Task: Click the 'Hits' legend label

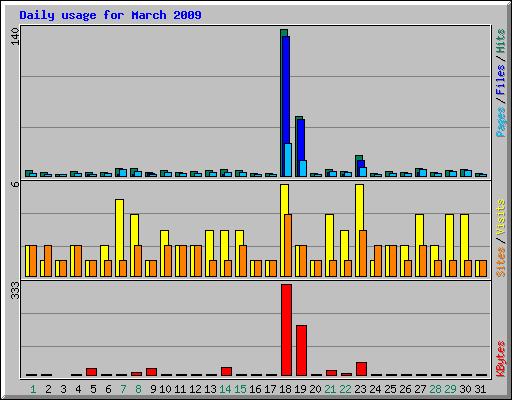Action: 500,41
